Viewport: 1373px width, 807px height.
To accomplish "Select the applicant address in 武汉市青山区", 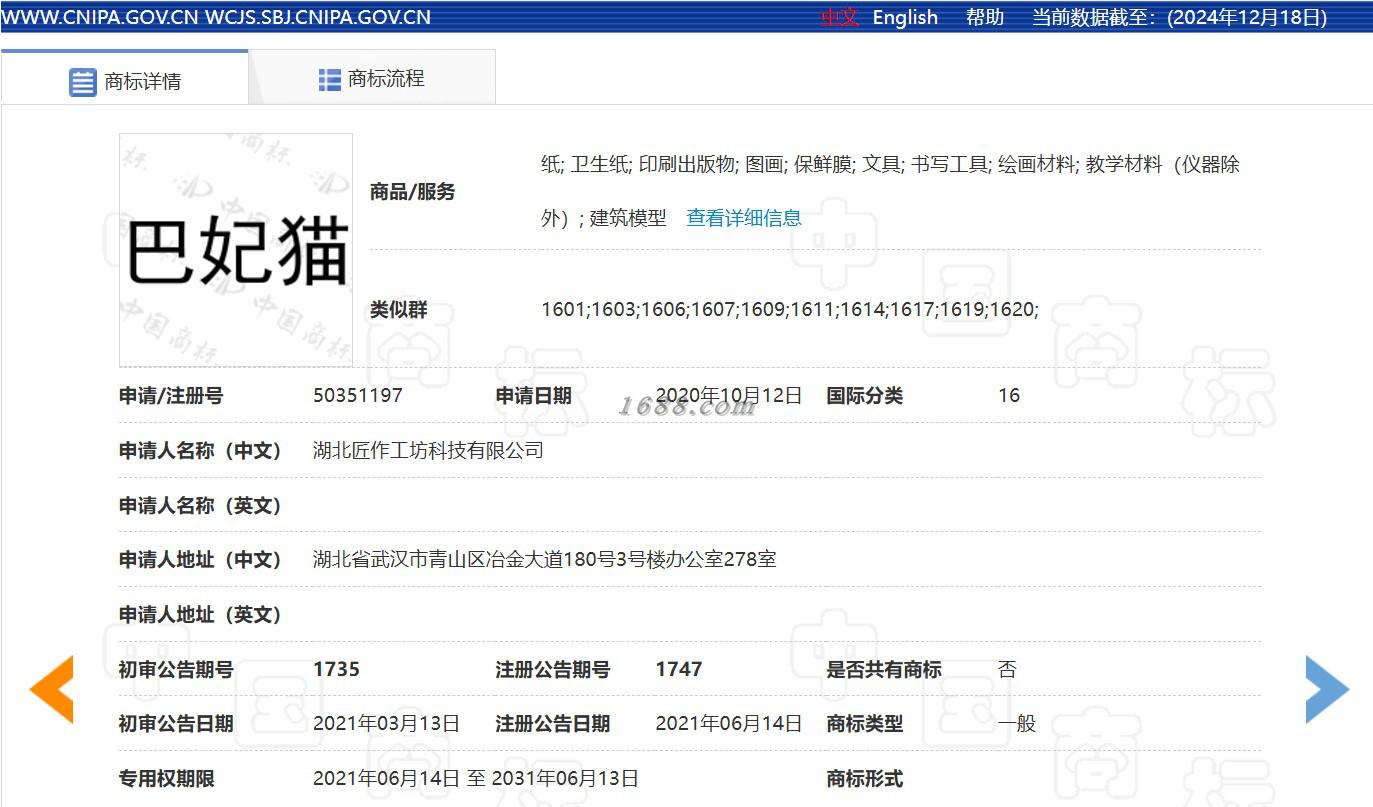I will [545, 559].
